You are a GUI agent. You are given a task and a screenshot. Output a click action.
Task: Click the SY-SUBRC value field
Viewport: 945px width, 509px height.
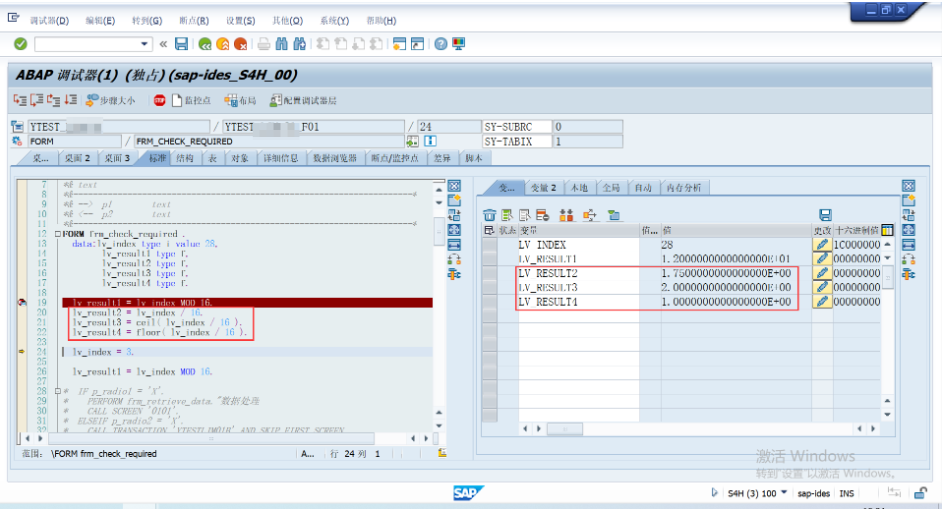[x=588, y=126]
